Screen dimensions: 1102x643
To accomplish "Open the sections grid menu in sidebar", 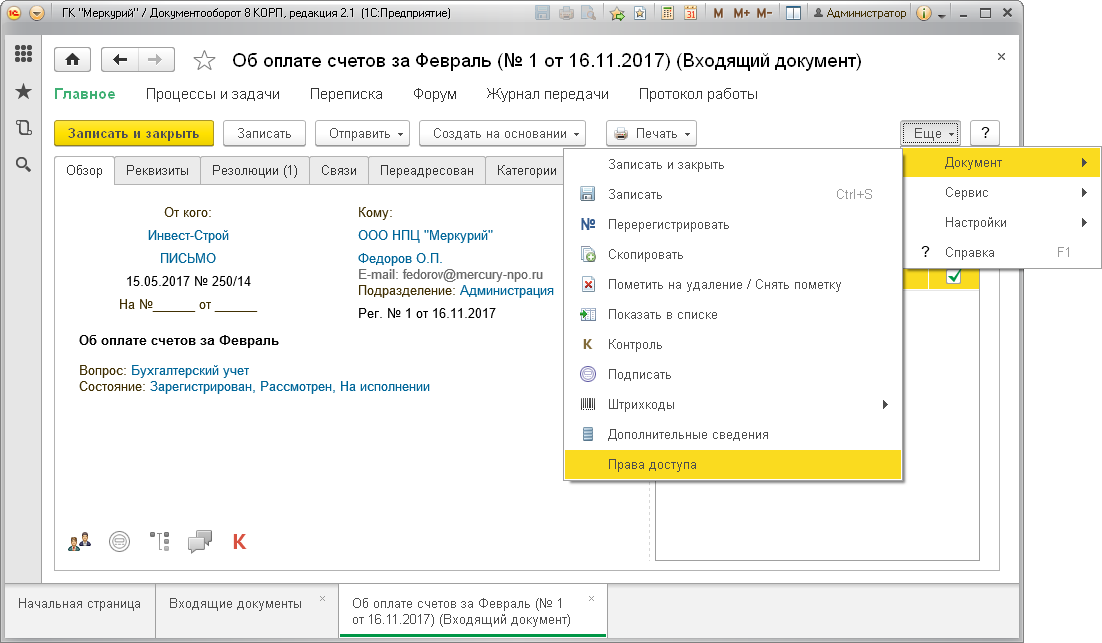I will click(x=23, y=53).
